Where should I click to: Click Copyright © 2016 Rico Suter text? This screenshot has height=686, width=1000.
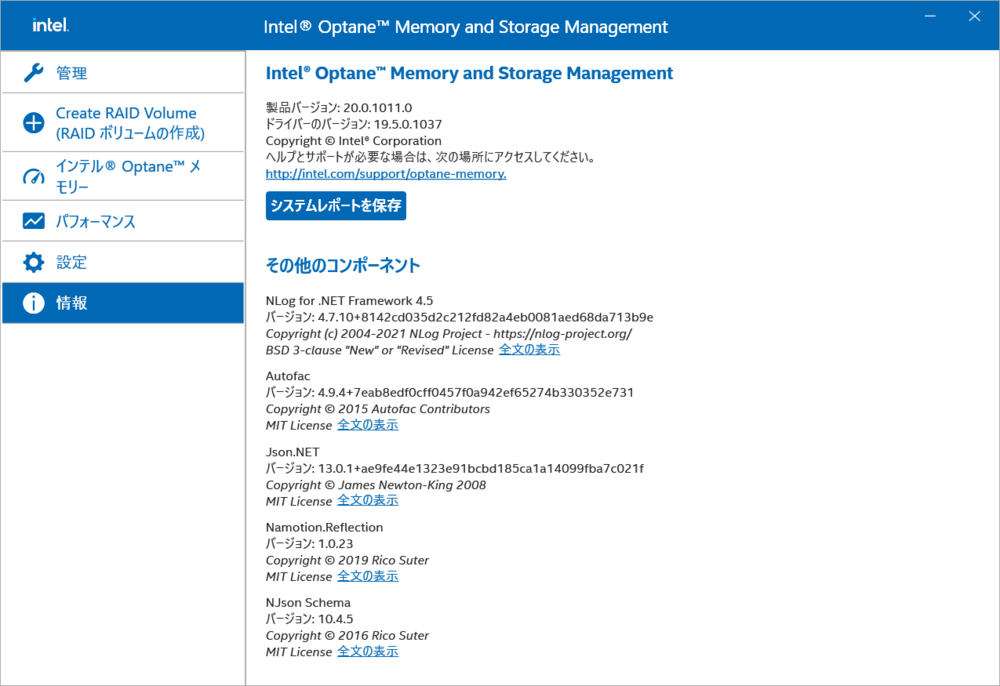click(x=347, y=635)
